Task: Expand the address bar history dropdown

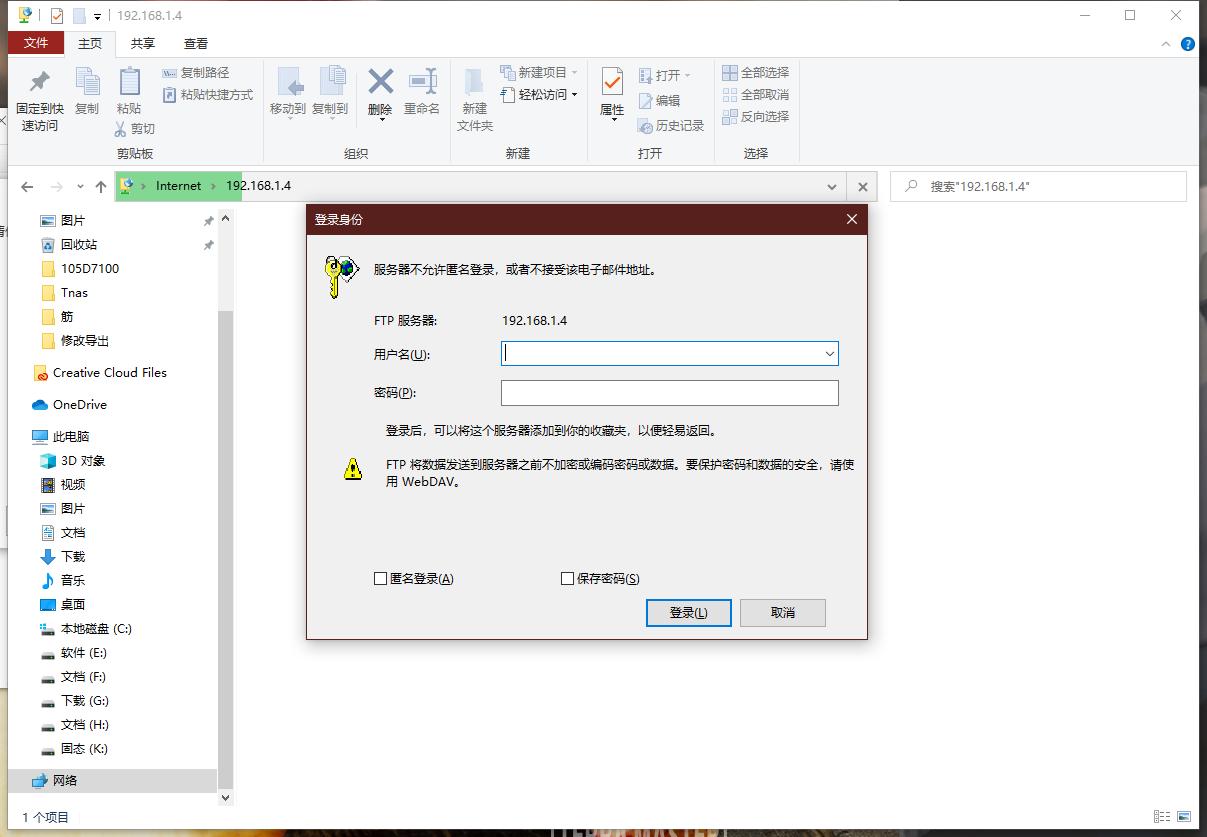Action: coord(832,186)
